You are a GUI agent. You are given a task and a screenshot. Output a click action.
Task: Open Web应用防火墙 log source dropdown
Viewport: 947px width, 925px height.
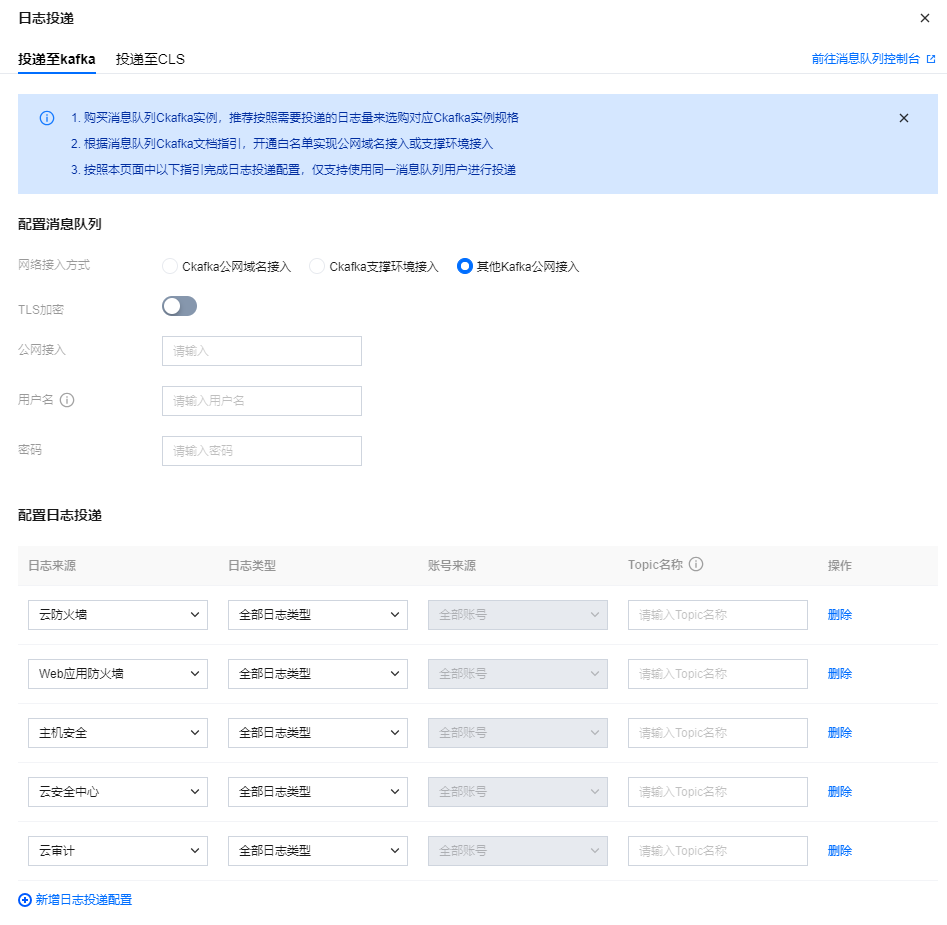(x=118, y=674)
